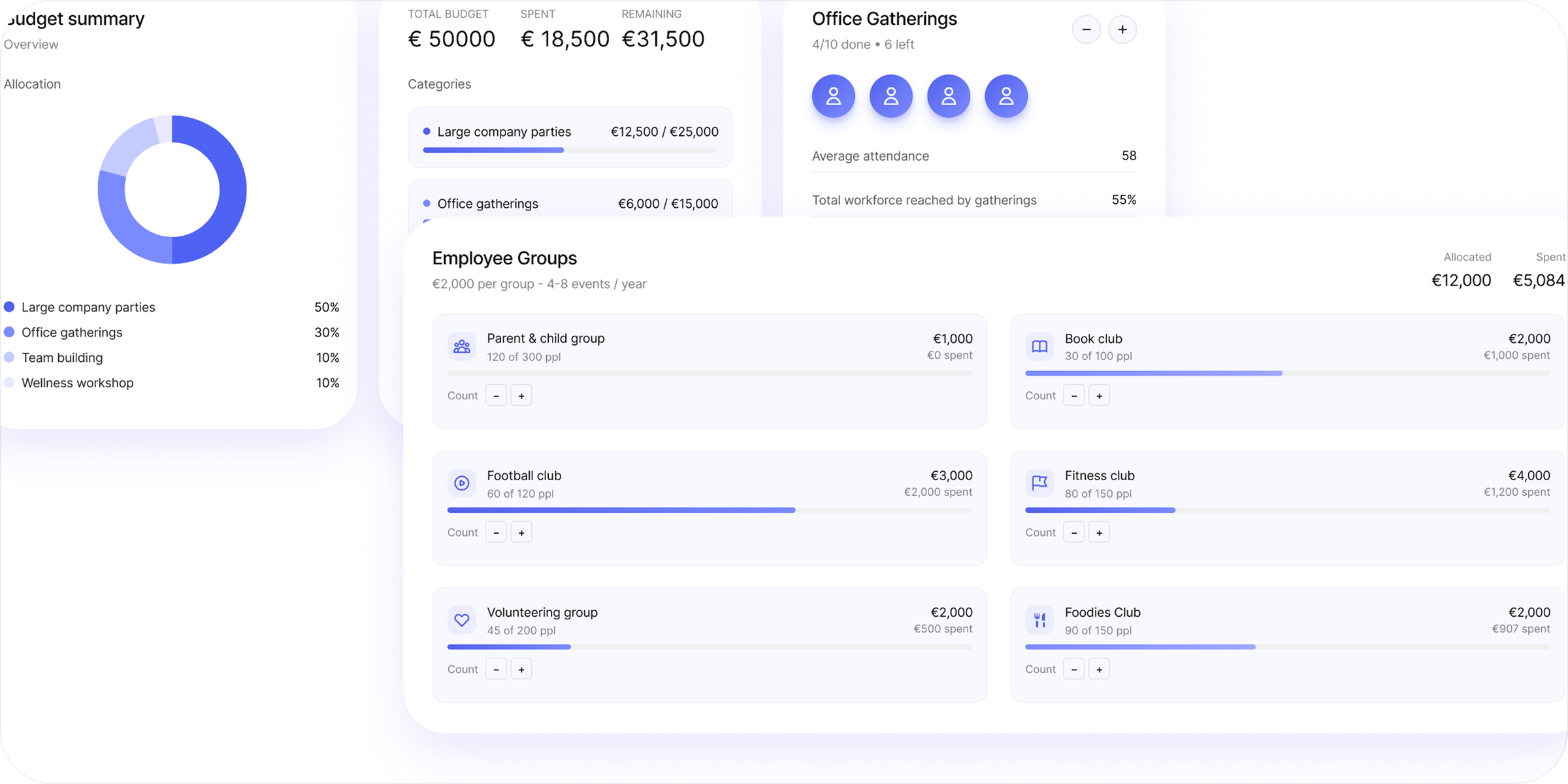The width and height of the screenshot is (1568, 784).
Task: Click the Average attendance row
Action: click(974, 156)
